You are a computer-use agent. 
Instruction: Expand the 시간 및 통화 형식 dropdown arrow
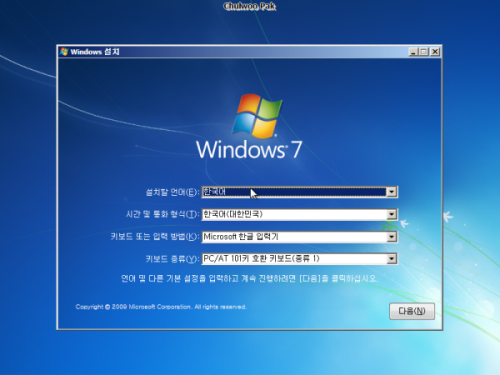[391, 214]
